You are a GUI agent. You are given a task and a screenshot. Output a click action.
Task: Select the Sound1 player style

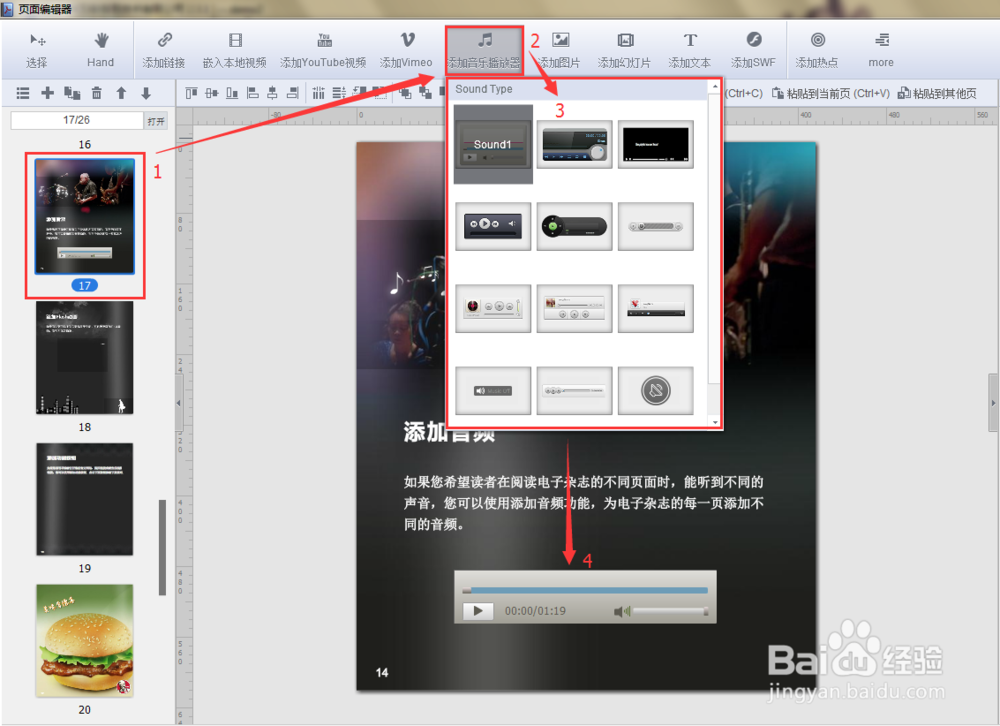point(493,145)
